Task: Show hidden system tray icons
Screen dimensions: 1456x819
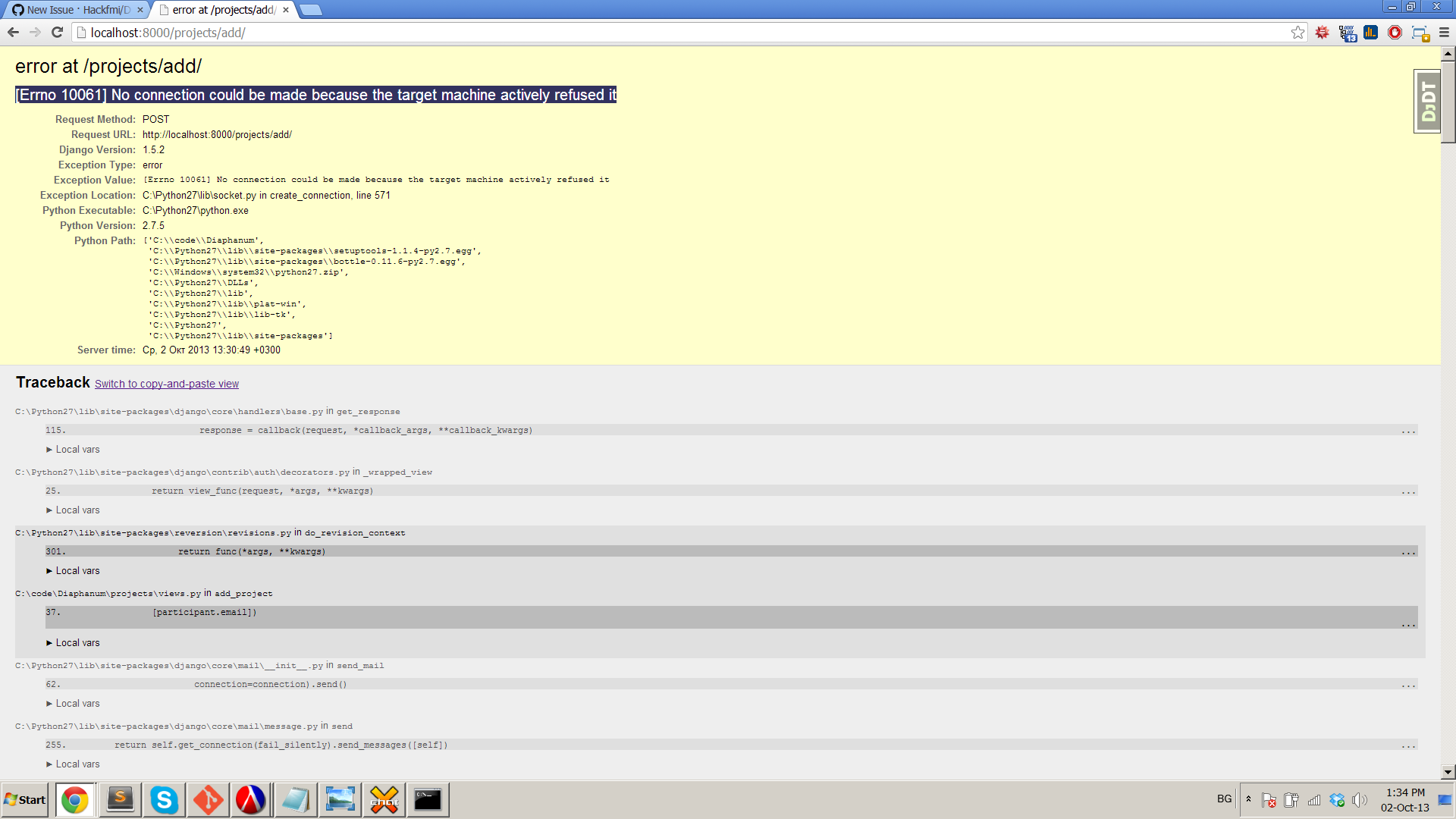Action: pos(1248,799)
